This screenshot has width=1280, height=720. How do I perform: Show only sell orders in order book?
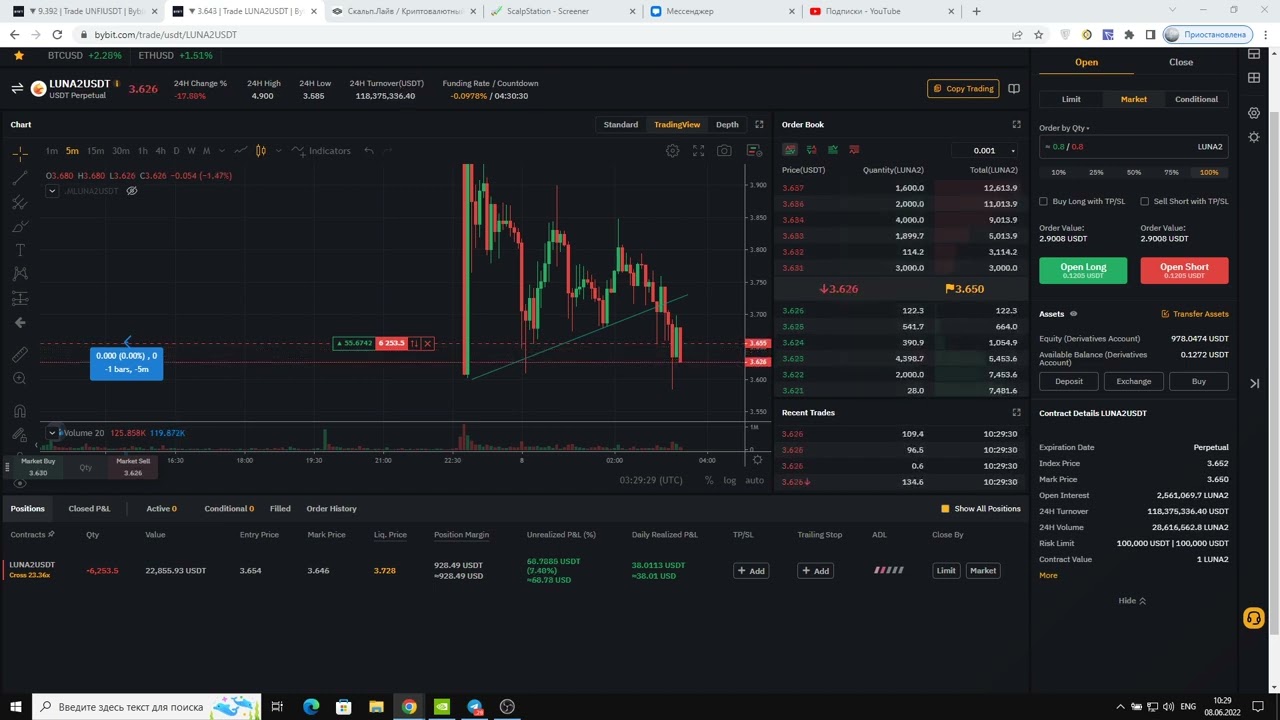854,150
